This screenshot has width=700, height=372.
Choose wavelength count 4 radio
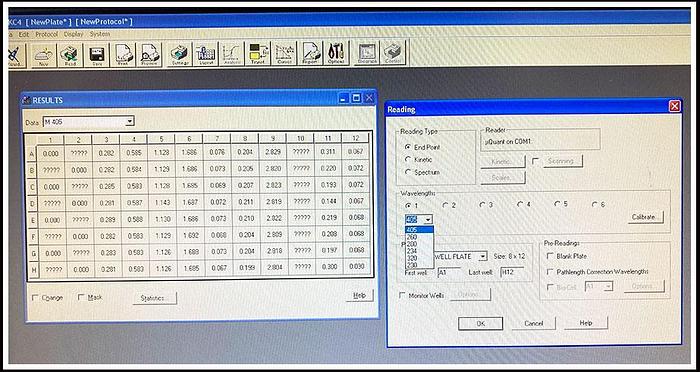(x=520, y=205)
